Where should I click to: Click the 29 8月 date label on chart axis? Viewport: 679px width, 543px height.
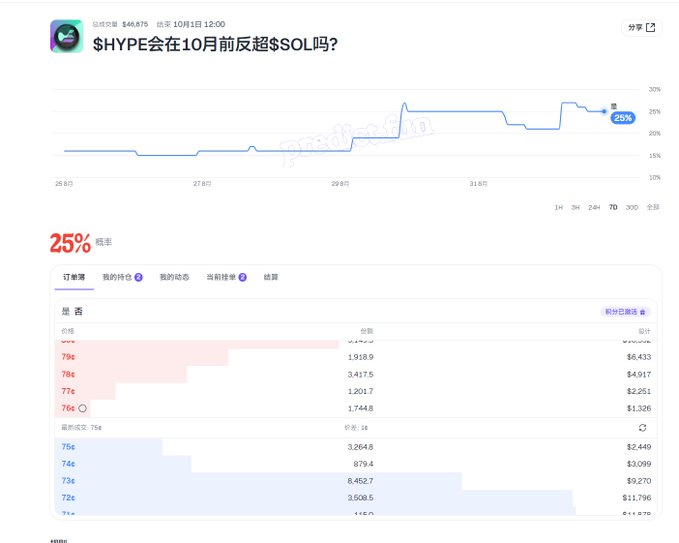coord(340,184)
